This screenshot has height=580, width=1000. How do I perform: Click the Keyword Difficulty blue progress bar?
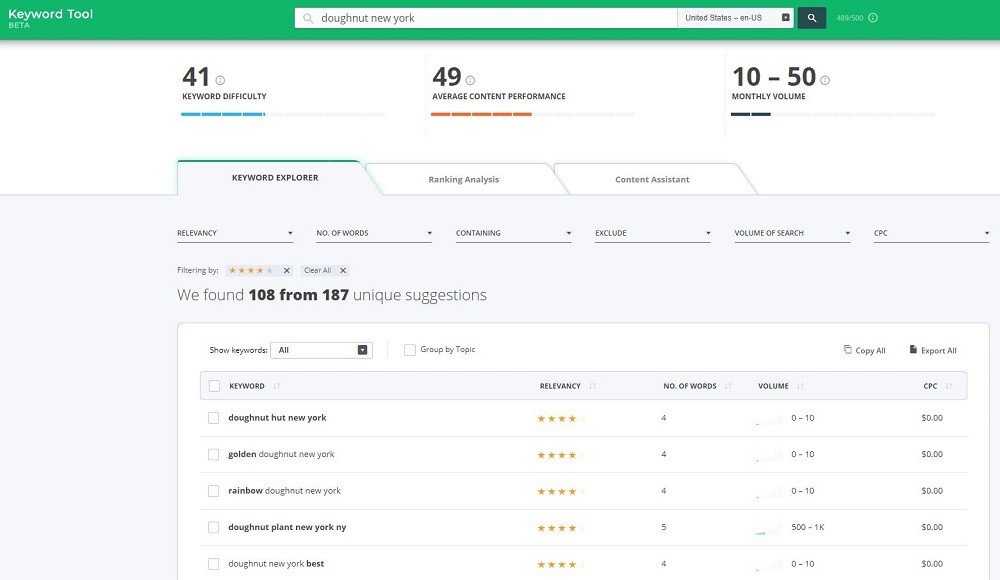(283, 114)
